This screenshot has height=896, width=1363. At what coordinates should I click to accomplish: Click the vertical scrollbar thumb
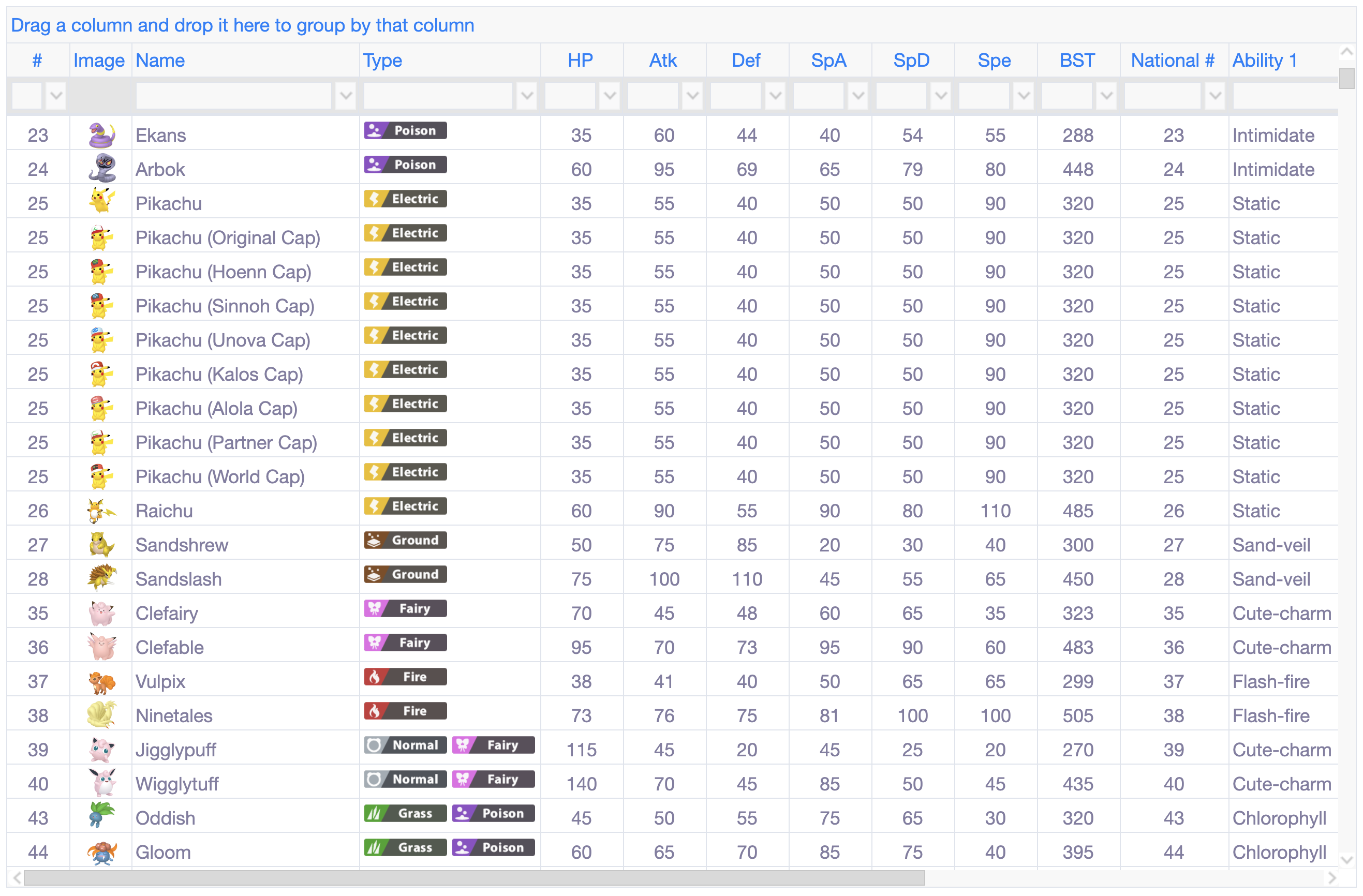(x=1347, y=79)
